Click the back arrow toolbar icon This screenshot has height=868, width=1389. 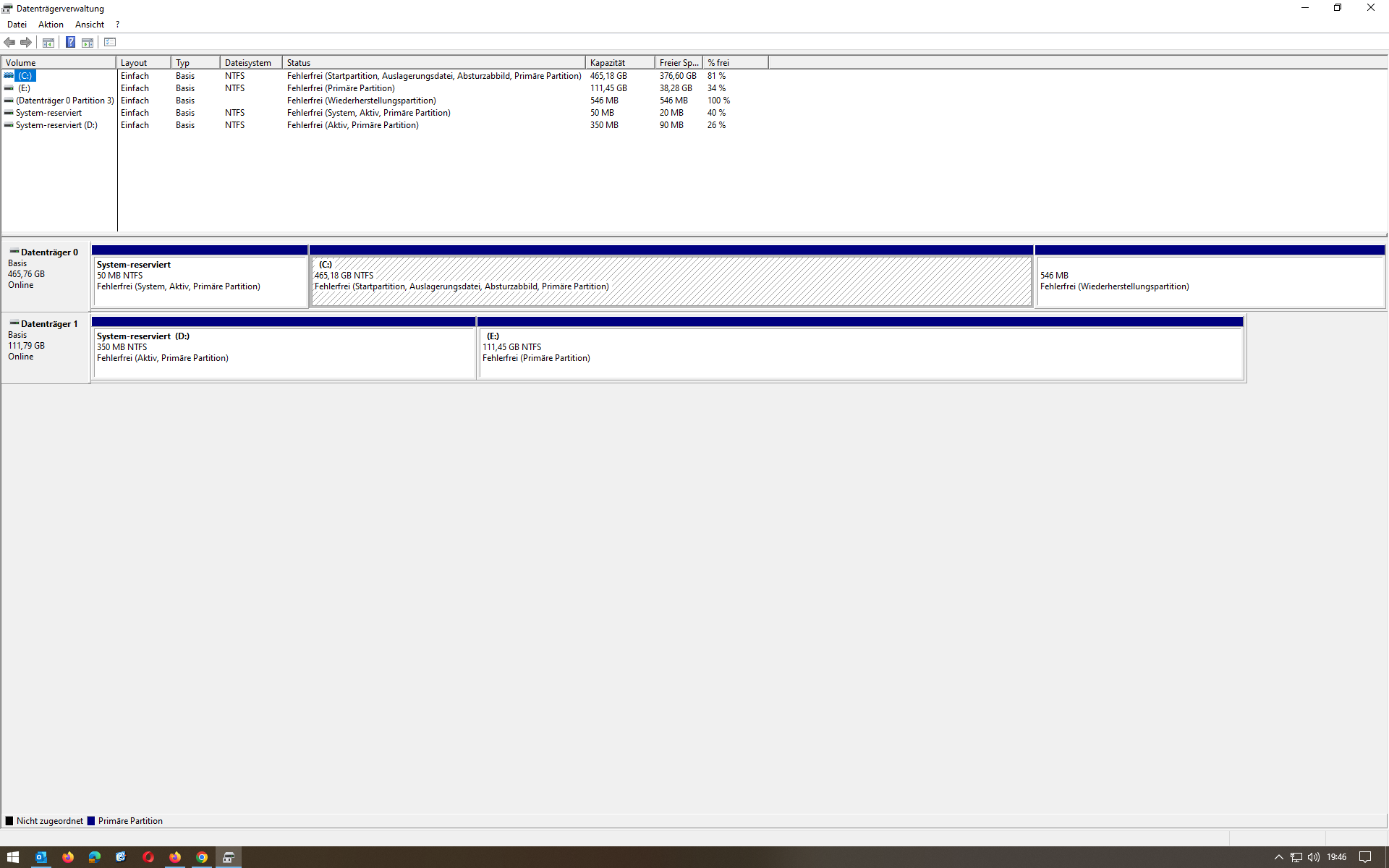(9, 43)
